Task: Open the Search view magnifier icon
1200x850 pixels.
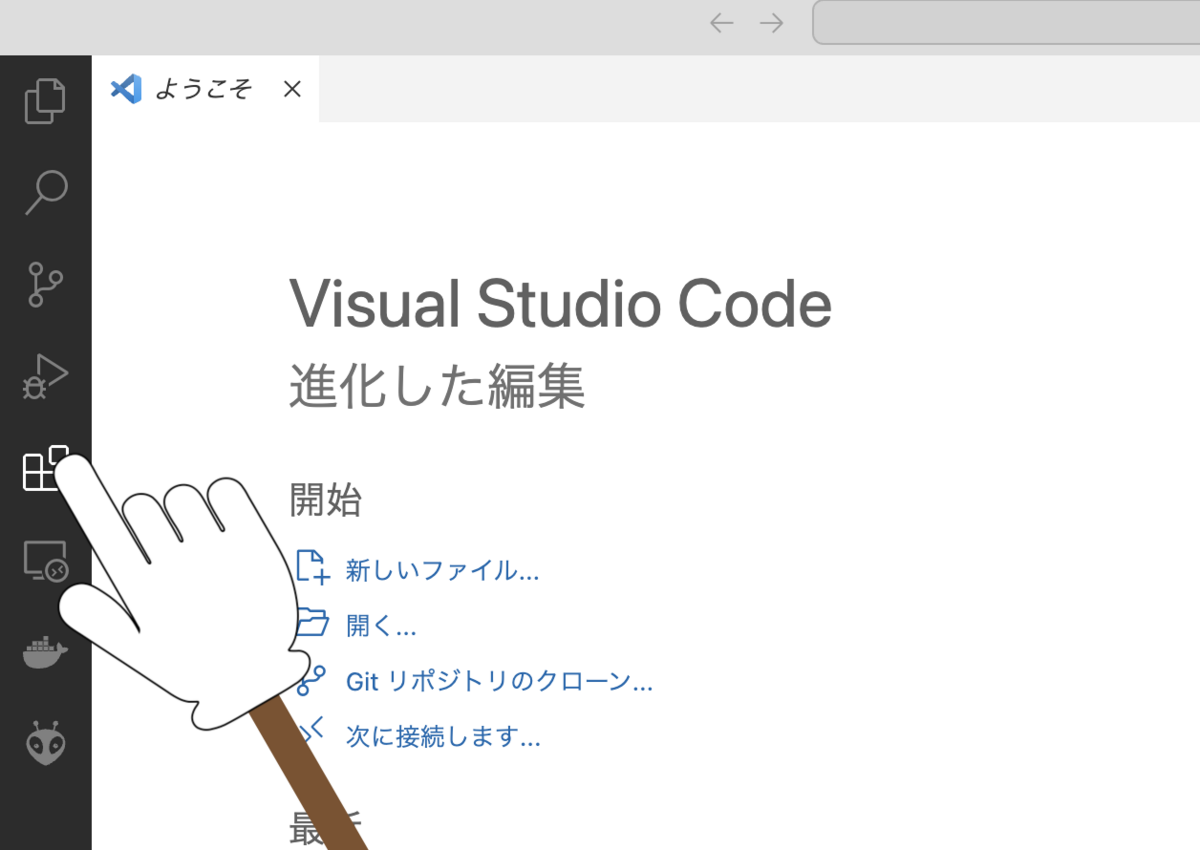Action: [45, 192]
